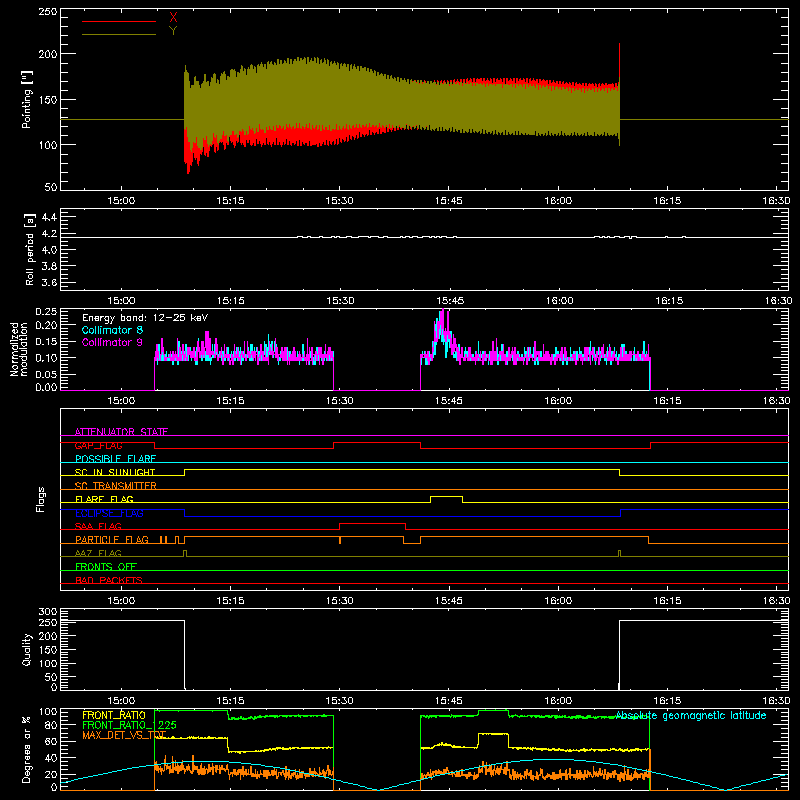Click the red pointing spike after 16:00
This screenshot has width=800, height=800.
point(619,61)
